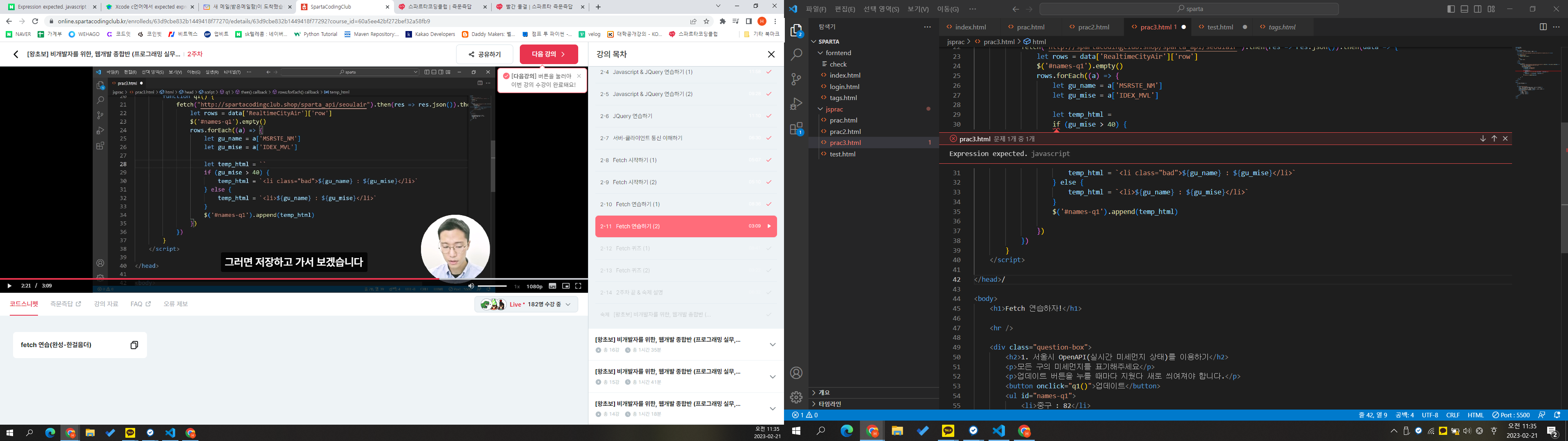Go to next problem in peek error widget

click(x=1483, y=139)
